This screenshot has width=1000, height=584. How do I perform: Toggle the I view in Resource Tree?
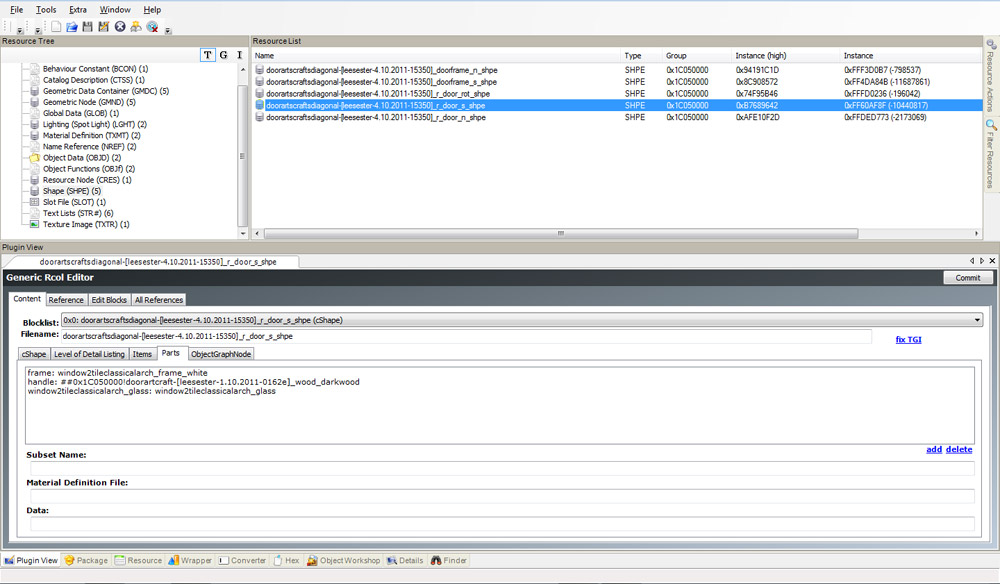[x=240, y=55]
